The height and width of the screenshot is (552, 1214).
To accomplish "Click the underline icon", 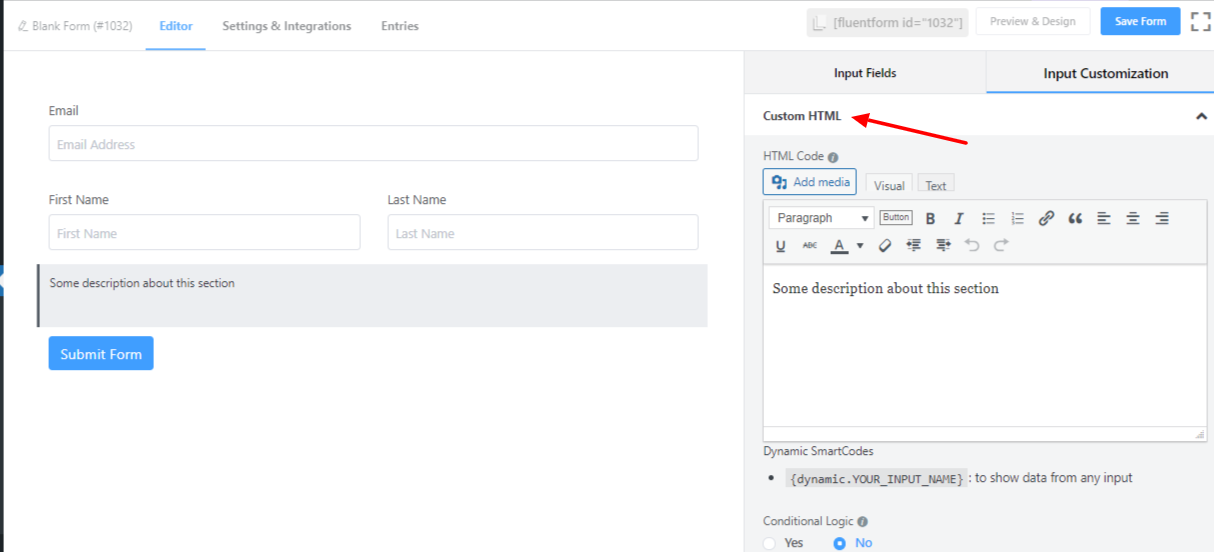I will [780, 245].
